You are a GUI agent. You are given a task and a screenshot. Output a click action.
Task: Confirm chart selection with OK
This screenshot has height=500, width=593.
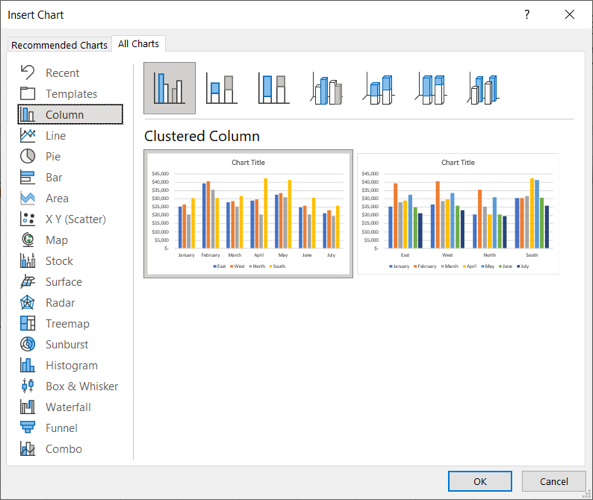tap(480, 481)
